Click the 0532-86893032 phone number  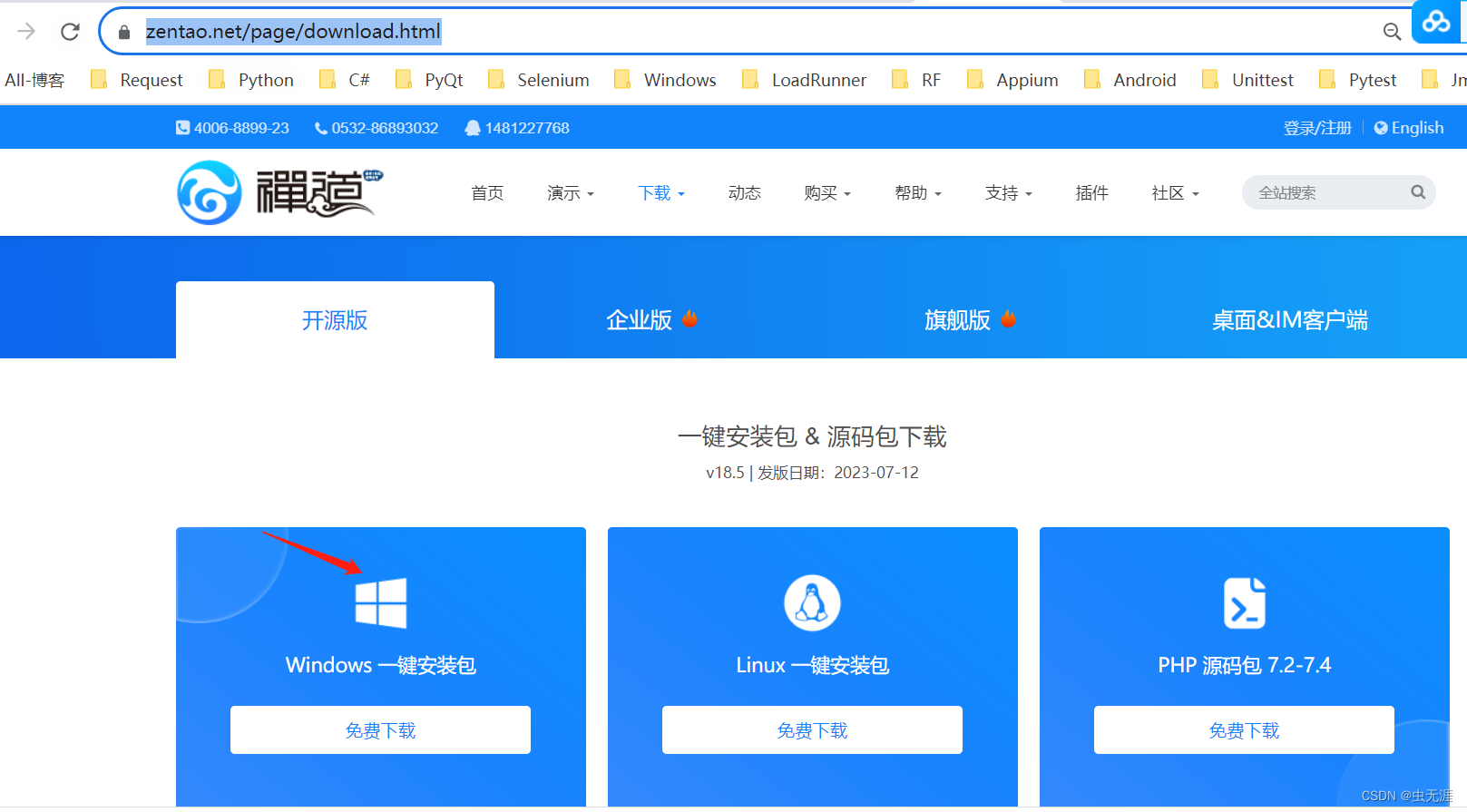click(377, 128)
